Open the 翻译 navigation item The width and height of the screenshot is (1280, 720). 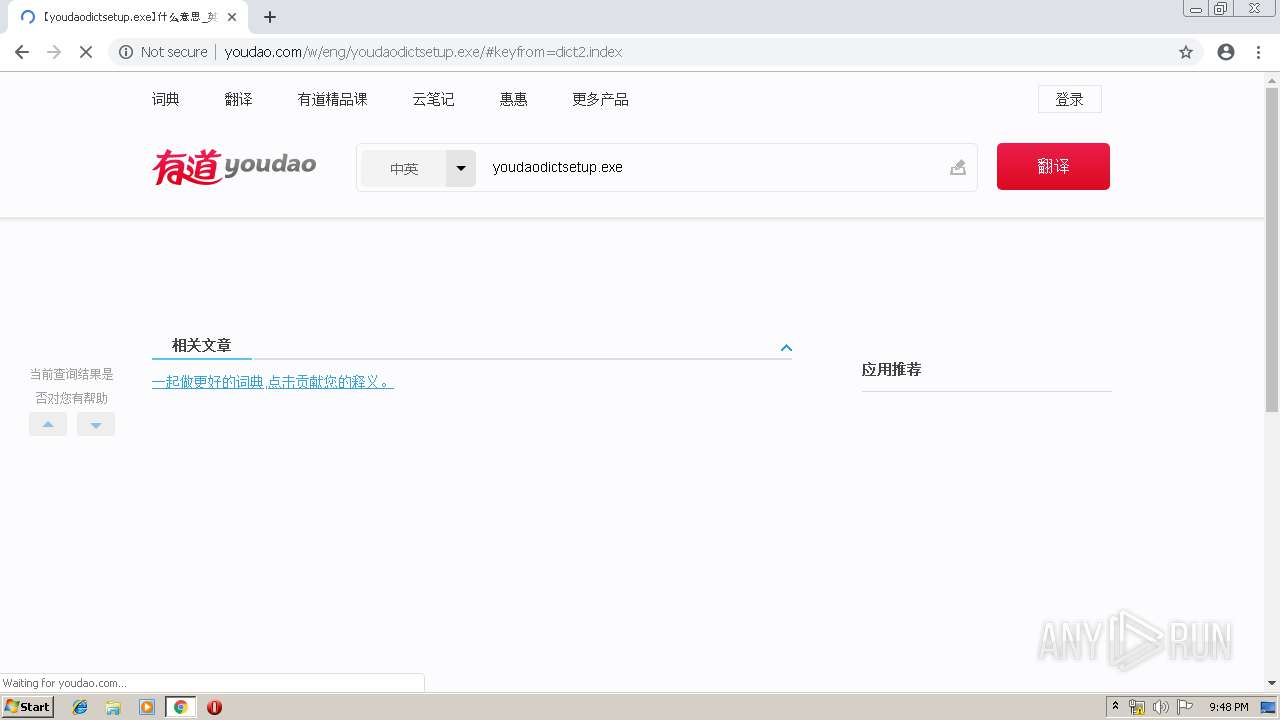(x=239, y=99)
